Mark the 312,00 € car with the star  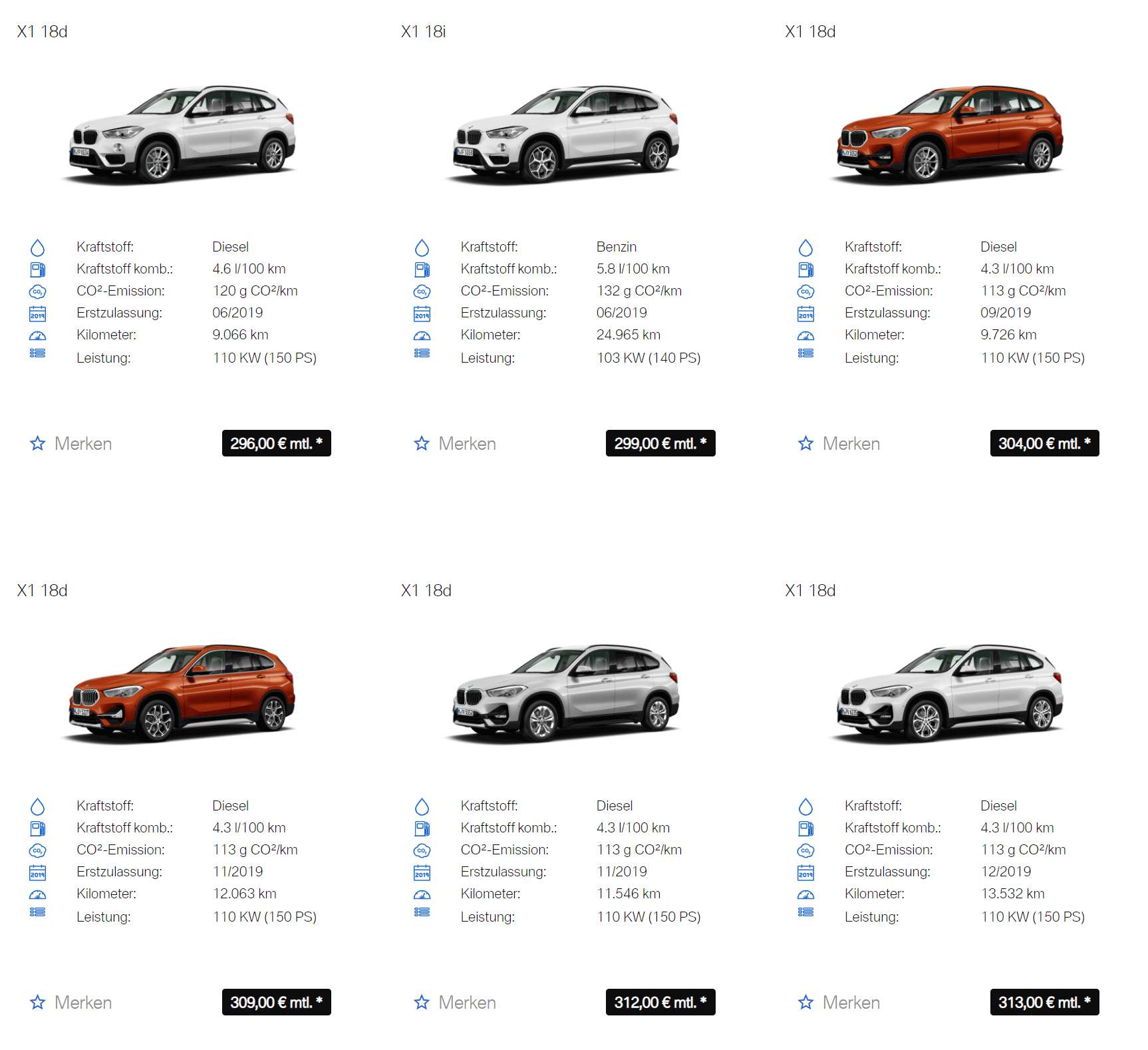[x=422, y=1002]
